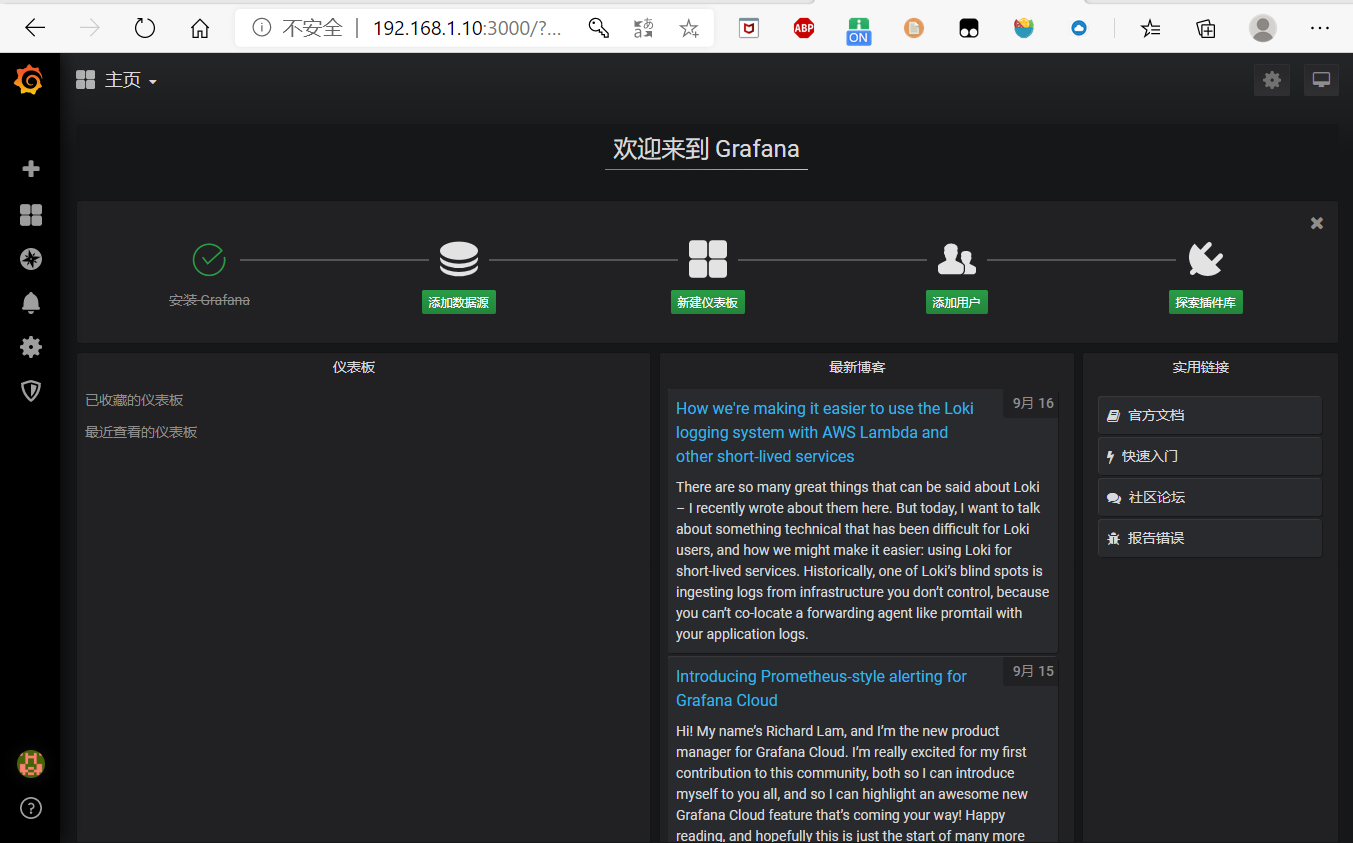The height and width of the screenshot is (843, 1353).
Task: Open the browser profile avatar
Action: click(x=1263, y=28)
